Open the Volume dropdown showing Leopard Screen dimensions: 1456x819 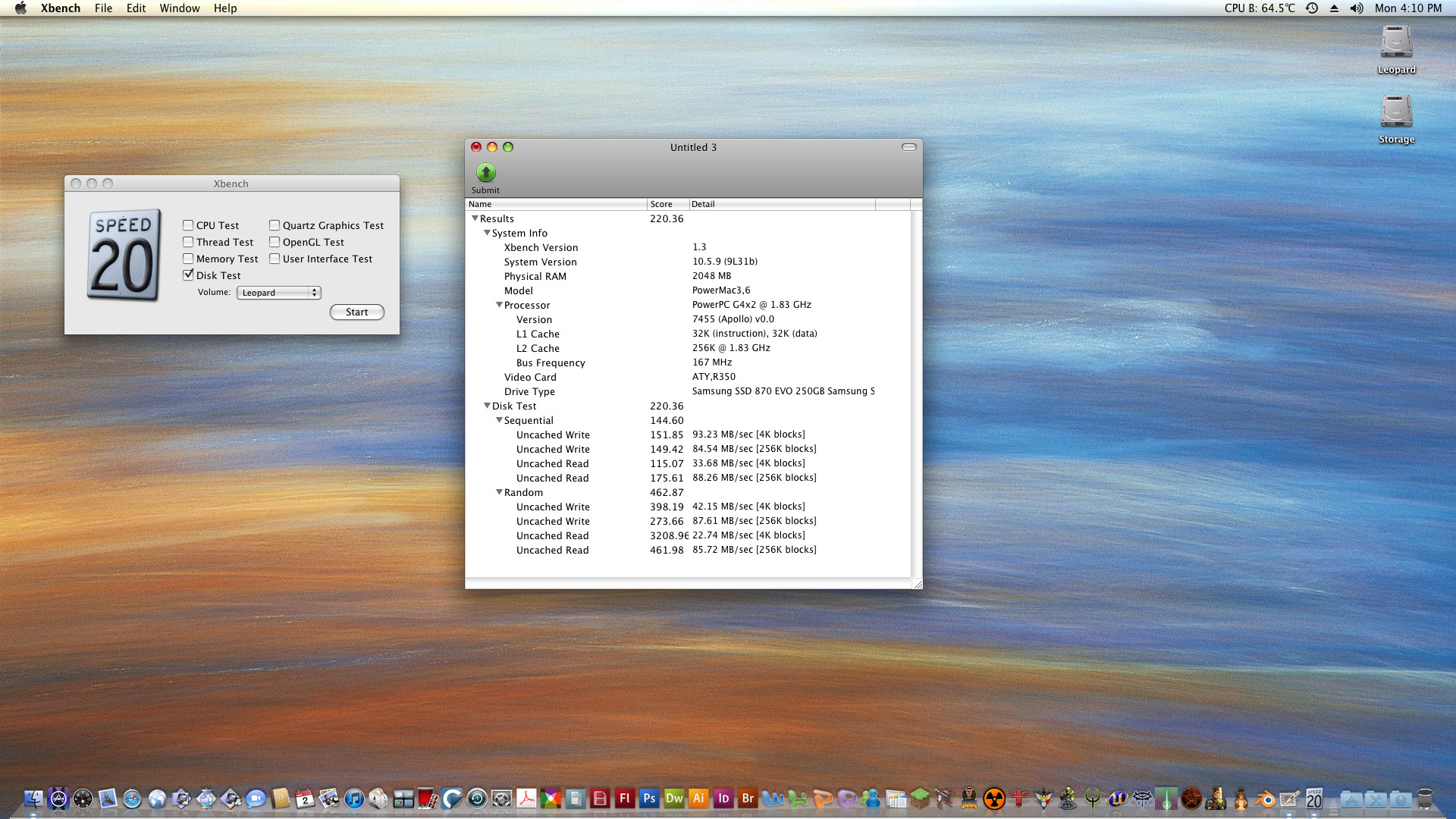click(278, 293)
